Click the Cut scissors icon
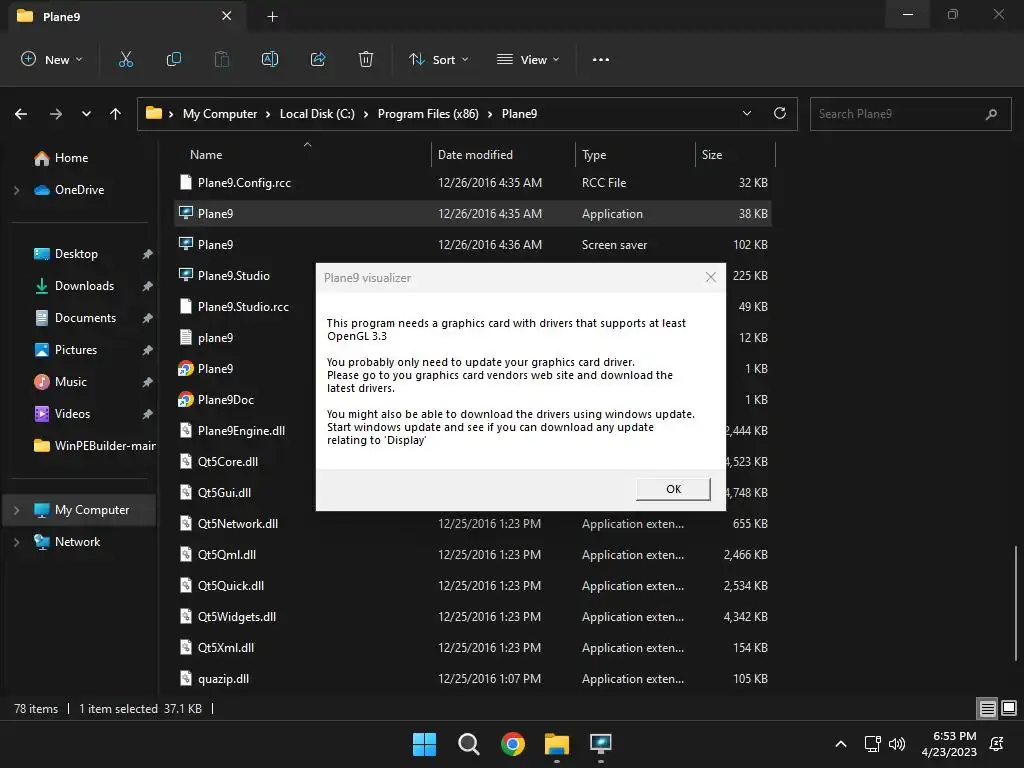This screenshot has height=768, width=1024. point(125,59)
